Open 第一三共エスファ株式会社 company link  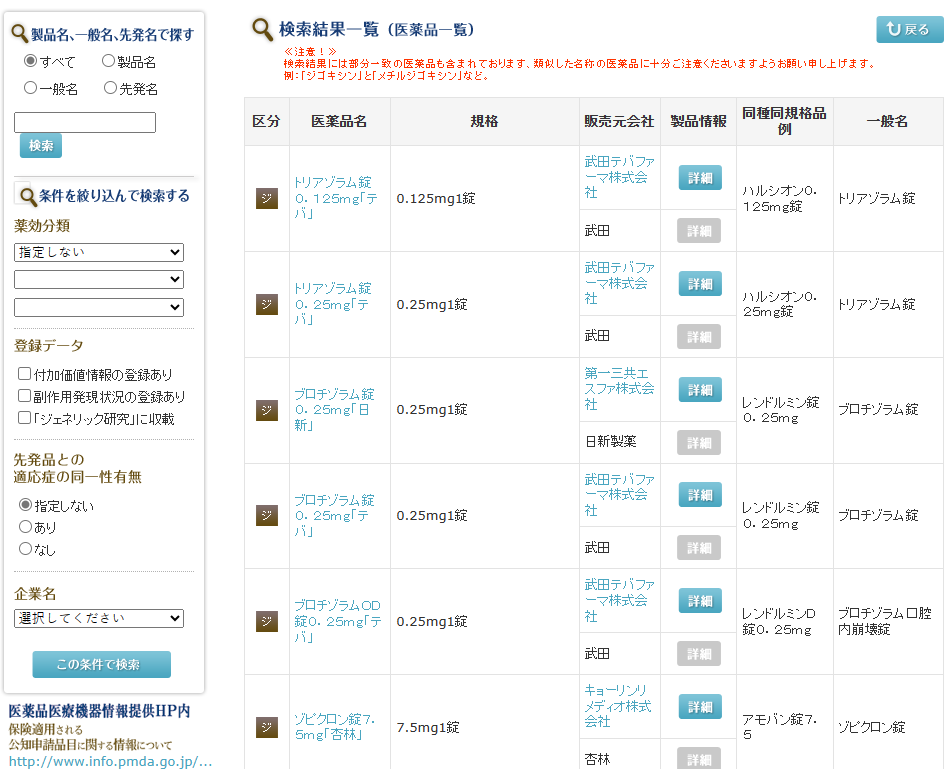tap(619, 389)
